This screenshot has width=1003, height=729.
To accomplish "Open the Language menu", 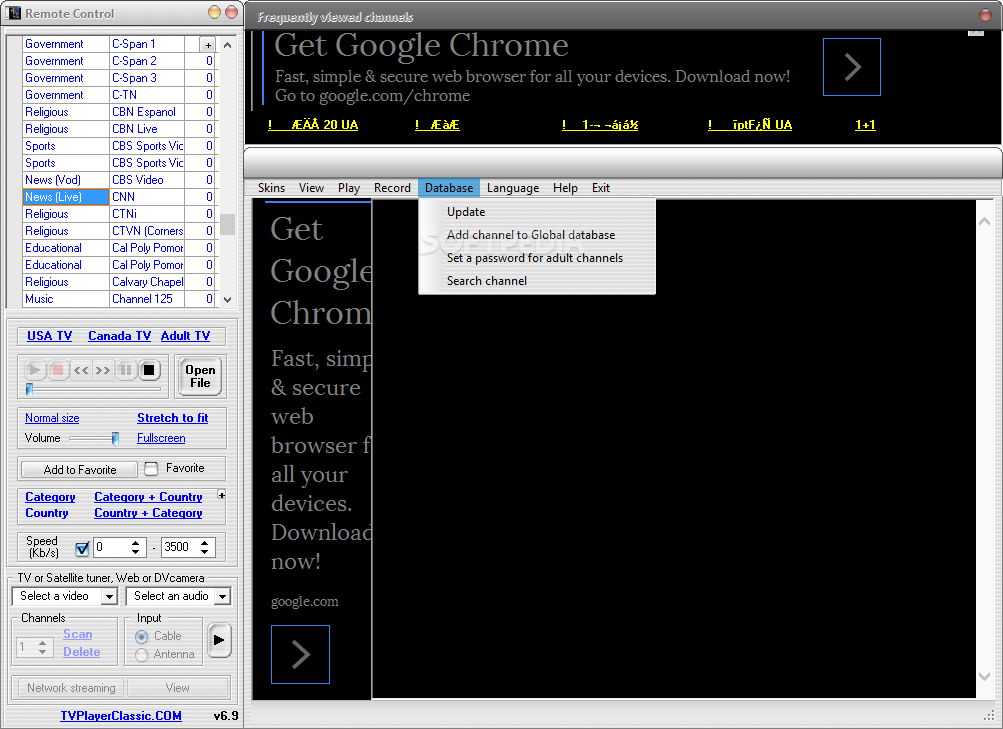I will pos(513,188).
